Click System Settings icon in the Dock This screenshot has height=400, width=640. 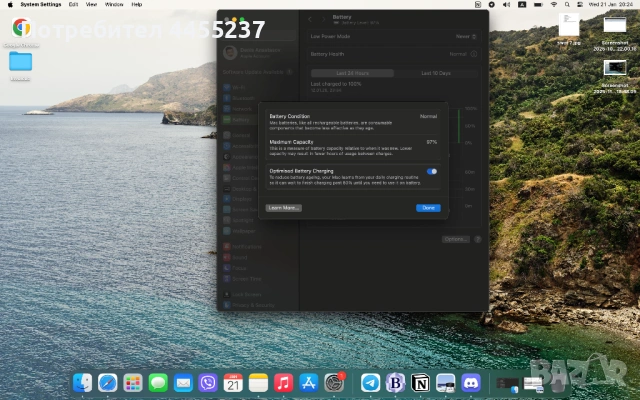334,383
